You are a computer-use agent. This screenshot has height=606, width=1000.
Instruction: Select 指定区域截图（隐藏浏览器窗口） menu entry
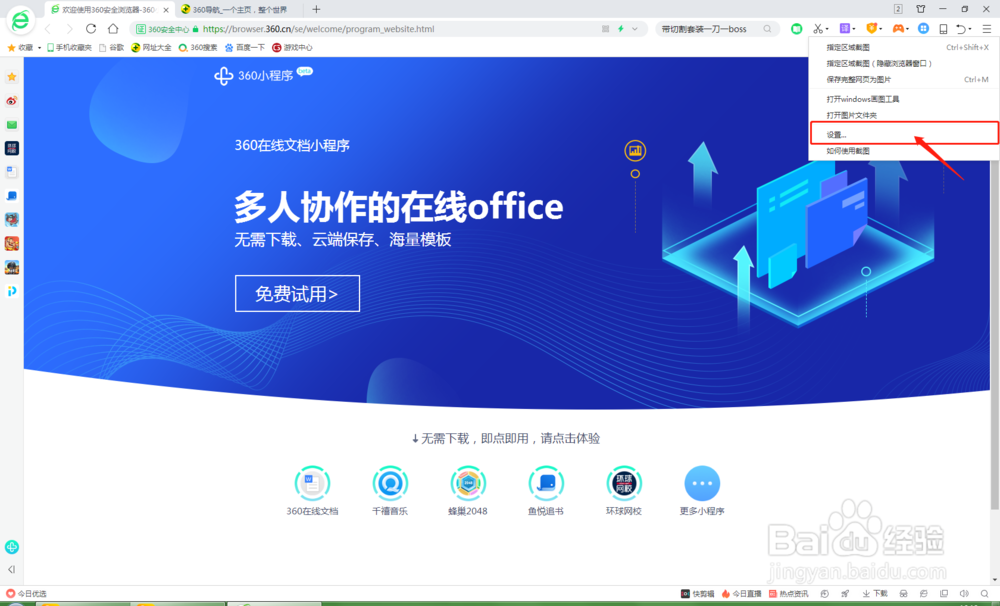point(903,63)
